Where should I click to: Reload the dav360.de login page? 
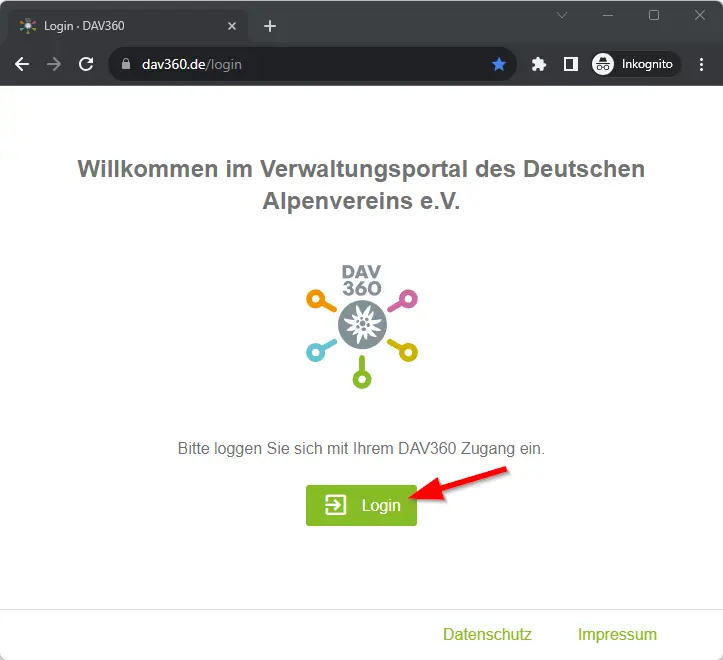(x=86, y=64)
